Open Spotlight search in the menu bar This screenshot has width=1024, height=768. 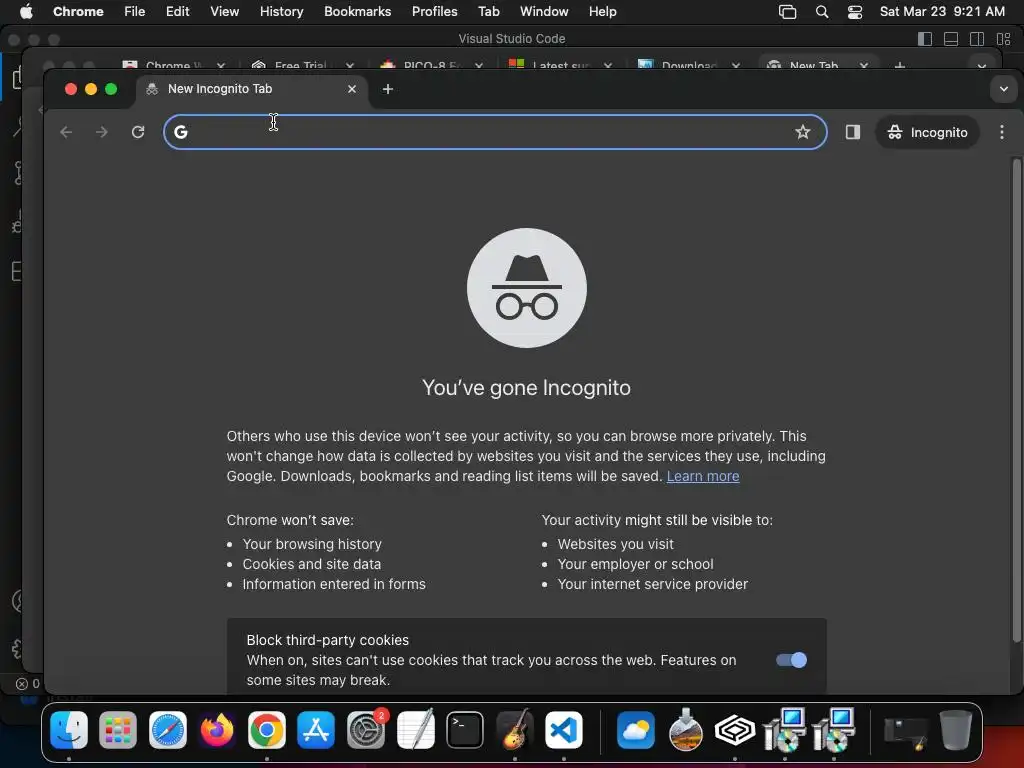(x=822, y=12)
